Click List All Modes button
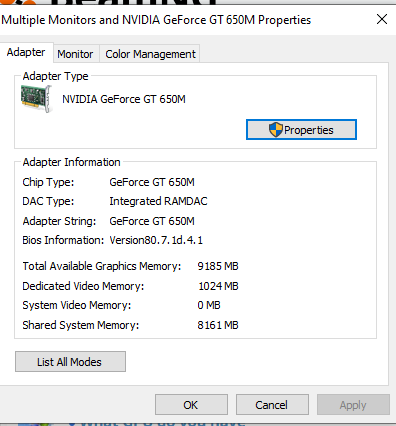This screenshot has height=426, width=396. [x=70, y=362]
